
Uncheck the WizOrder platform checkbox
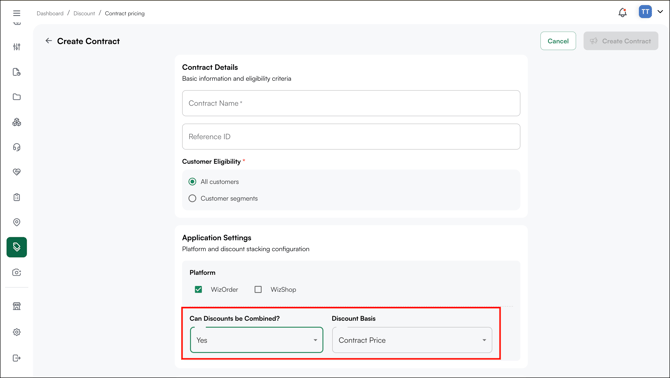click(x=198, y=289)
